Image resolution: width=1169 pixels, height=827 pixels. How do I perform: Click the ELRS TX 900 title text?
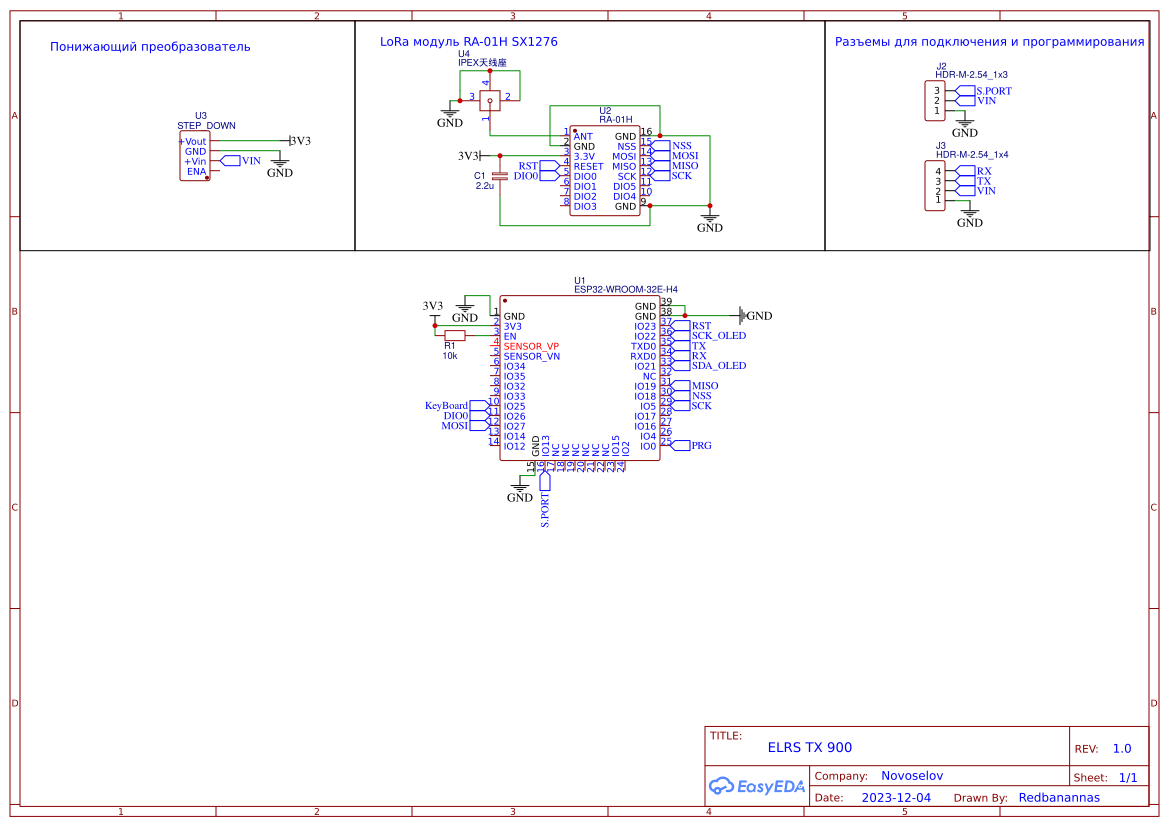pos(810,746)
